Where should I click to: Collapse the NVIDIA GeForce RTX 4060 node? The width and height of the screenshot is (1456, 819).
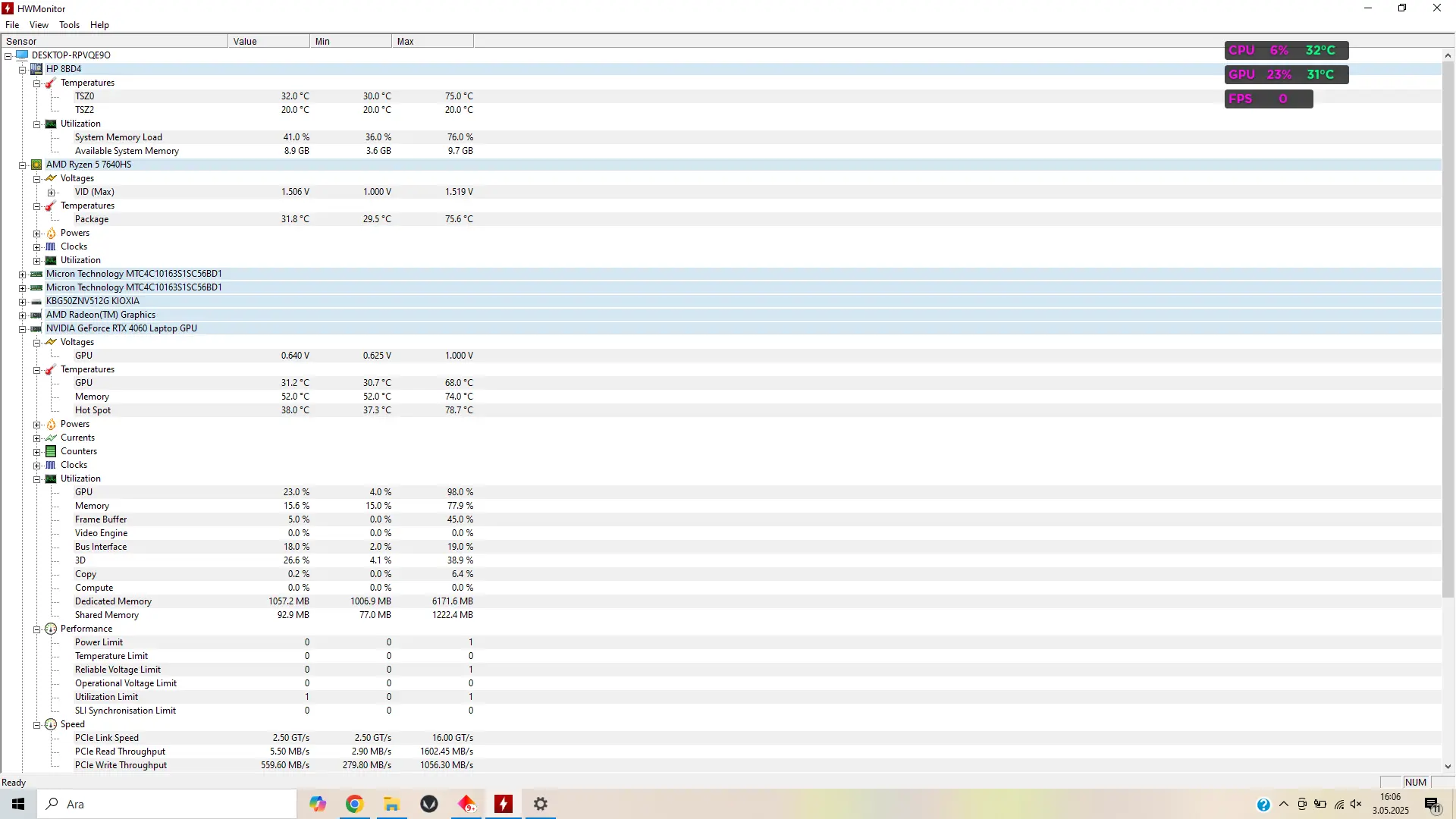pos(23,328)
